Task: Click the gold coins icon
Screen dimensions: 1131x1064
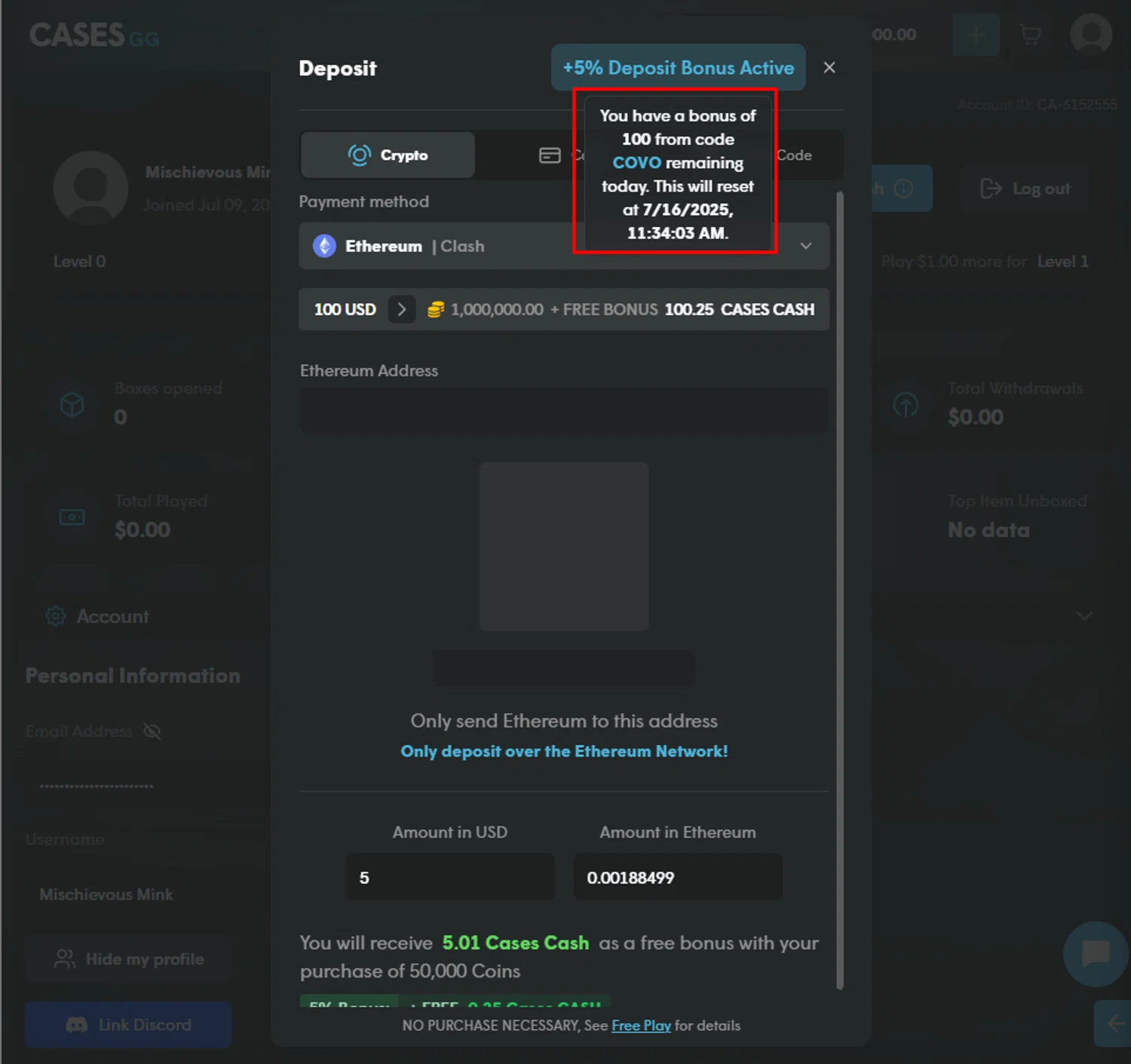Action: [435, 309]
